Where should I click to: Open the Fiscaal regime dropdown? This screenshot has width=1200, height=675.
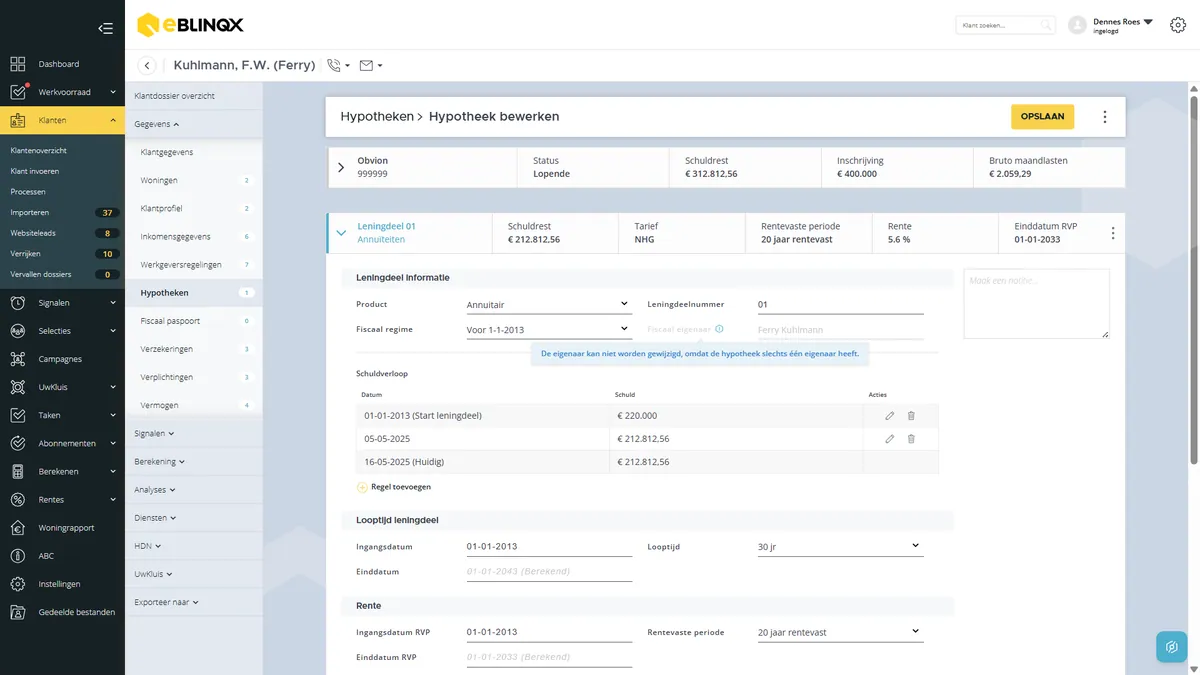click(x=548, y=330)
